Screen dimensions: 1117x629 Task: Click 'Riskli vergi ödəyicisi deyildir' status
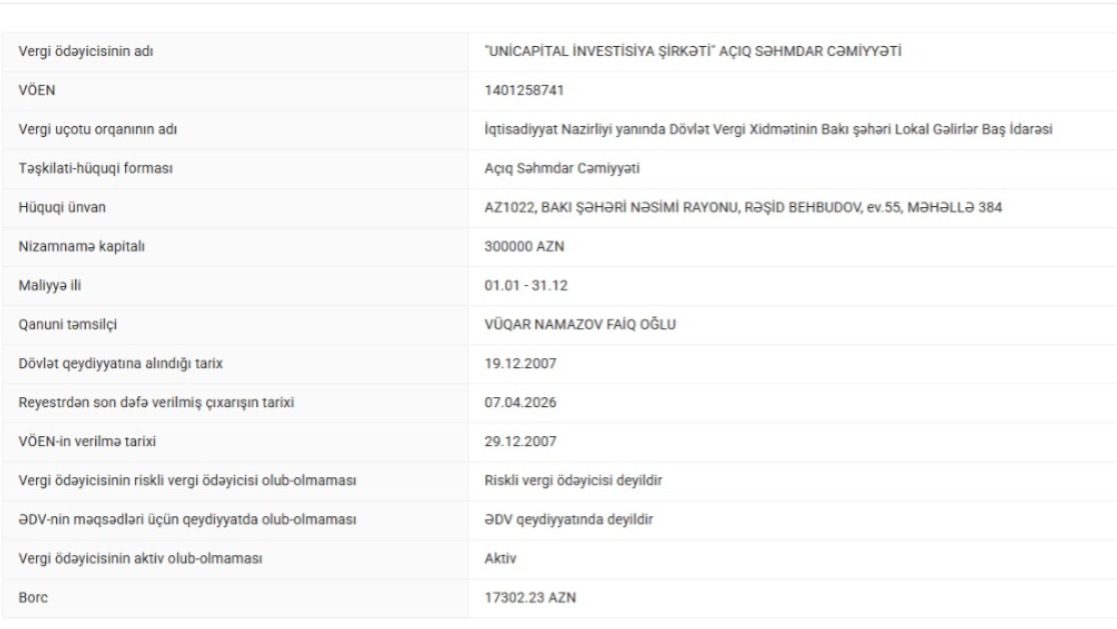pyautogui.click(x=573, y=481)
